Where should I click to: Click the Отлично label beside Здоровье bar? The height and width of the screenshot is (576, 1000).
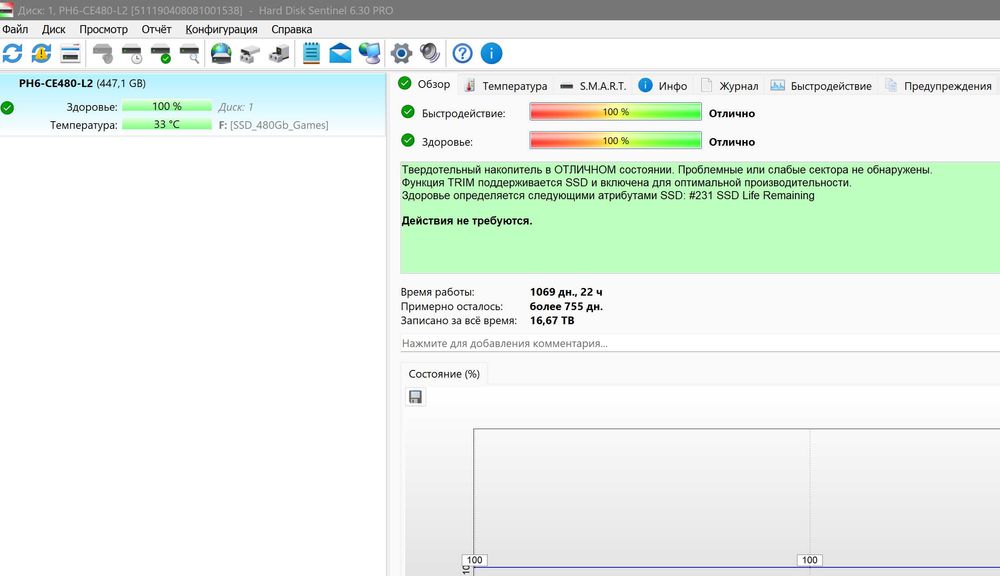tap(732, 142)
